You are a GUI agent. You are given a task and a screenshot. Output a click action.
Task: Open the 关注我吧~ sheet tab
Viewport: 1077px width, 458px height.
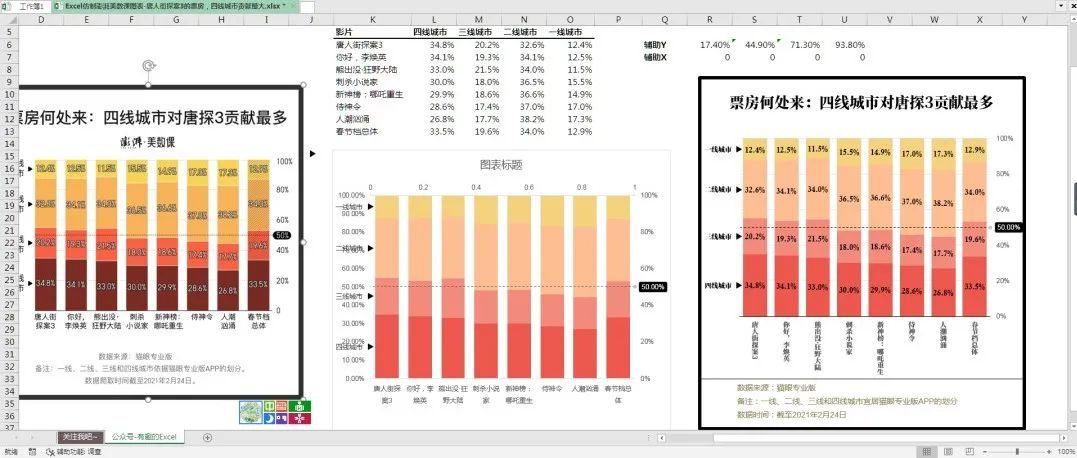pos(80,437)
